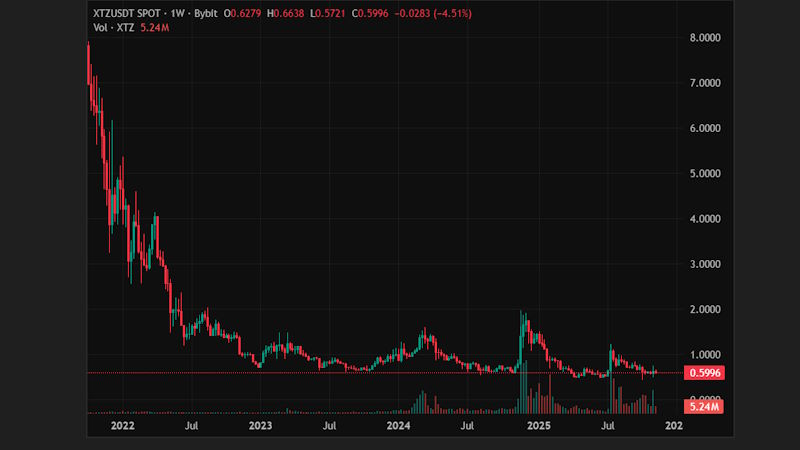Click the Jul label between 2023 and 2024
The width and height of the screenshot is (800, 450).
(x=329, y=426)
